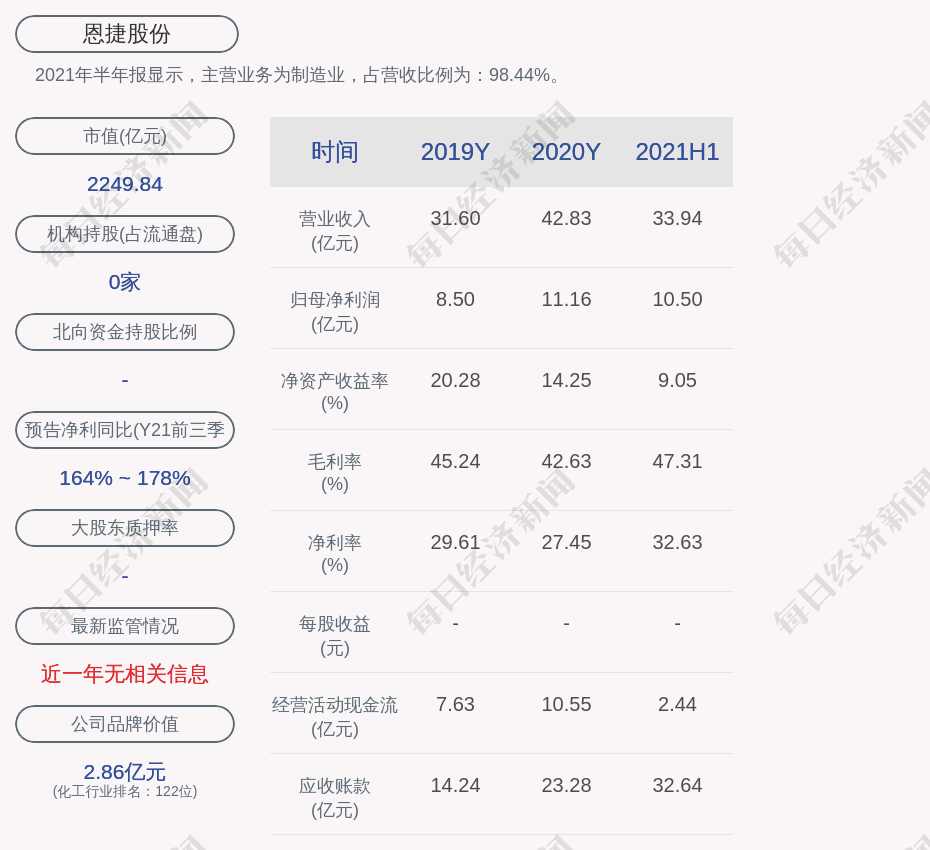
Task: Select ROE value 14.25
Action: point(566,380)
